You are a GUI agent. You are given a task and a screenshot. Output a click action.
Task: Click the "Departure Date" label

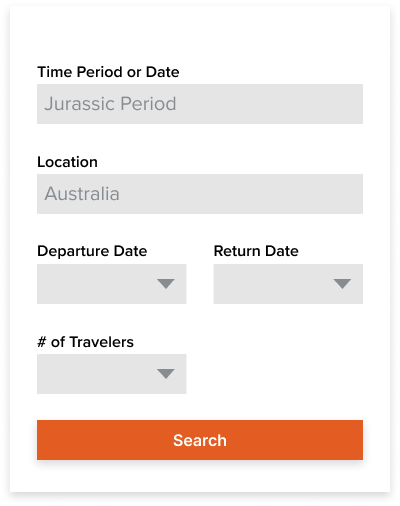tap(92, 251)
